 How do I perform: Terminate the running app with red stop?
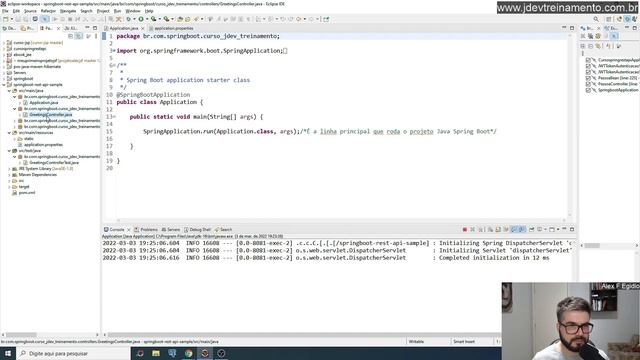pos(464,229)
